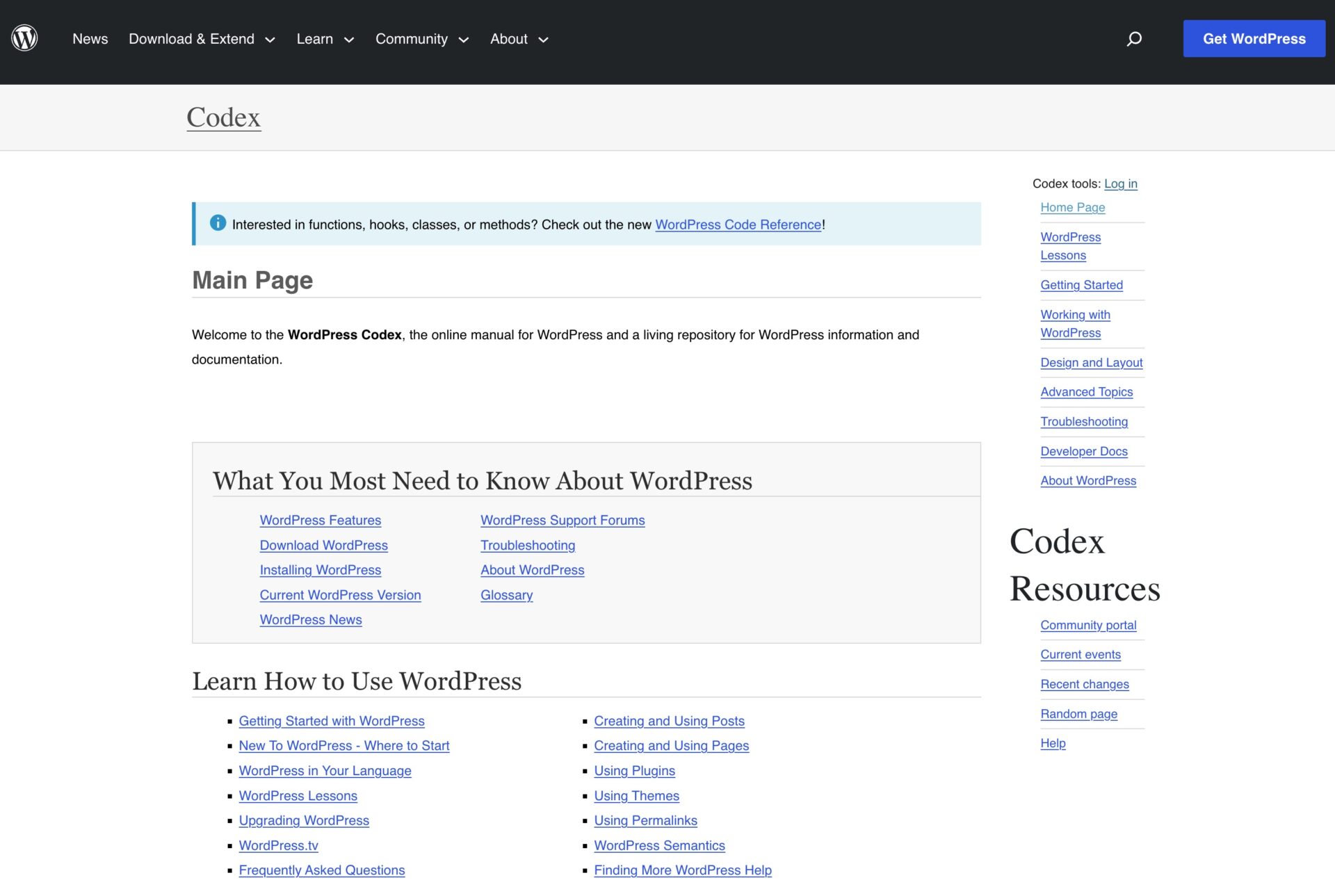This screenshot has height=896, width=1335.
Task: Open Using Themes in the learning list
Action: point(636,795)
